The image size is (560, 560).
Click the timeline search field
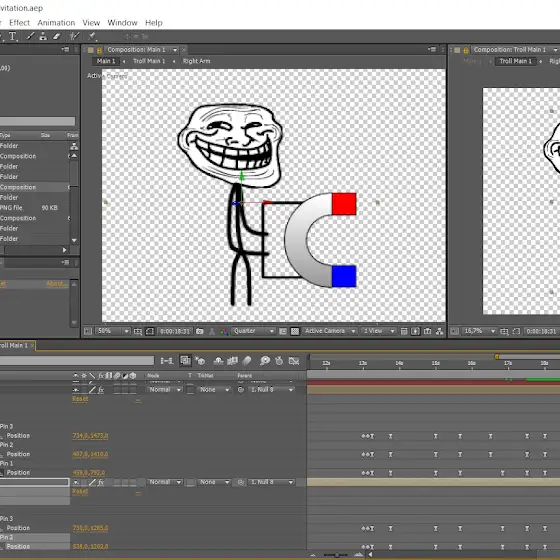77,361
